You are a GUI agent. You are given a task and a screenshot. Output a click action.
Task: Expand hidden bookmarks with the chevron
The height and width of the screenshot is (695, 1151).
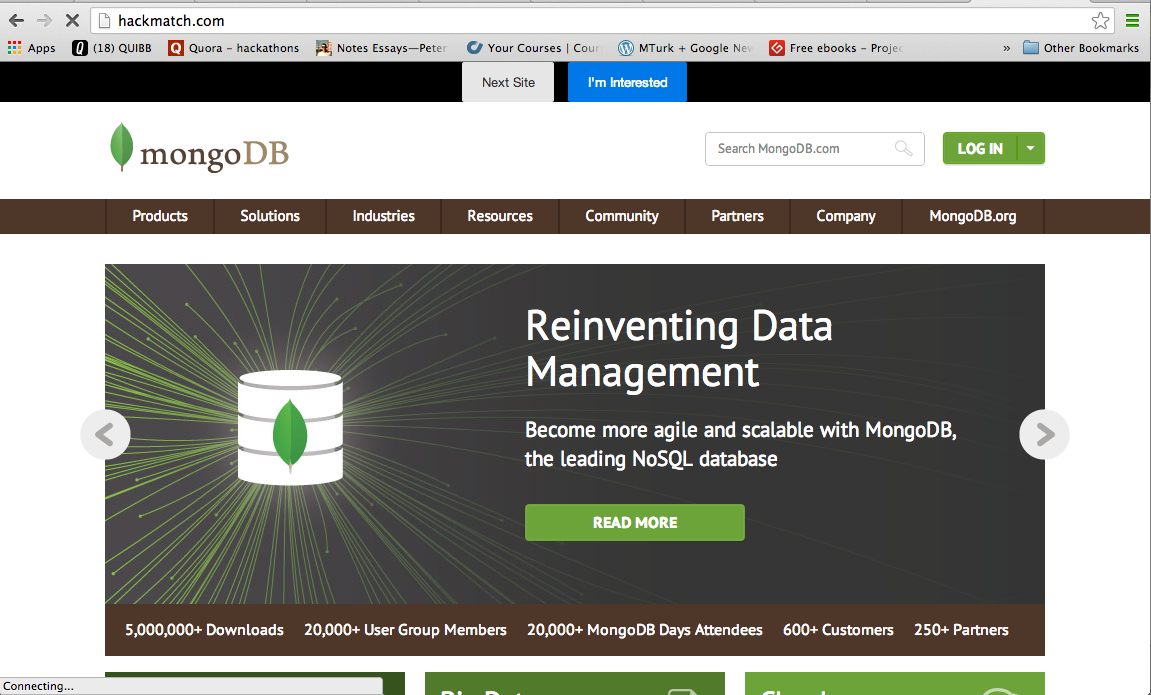[1006, 48]
